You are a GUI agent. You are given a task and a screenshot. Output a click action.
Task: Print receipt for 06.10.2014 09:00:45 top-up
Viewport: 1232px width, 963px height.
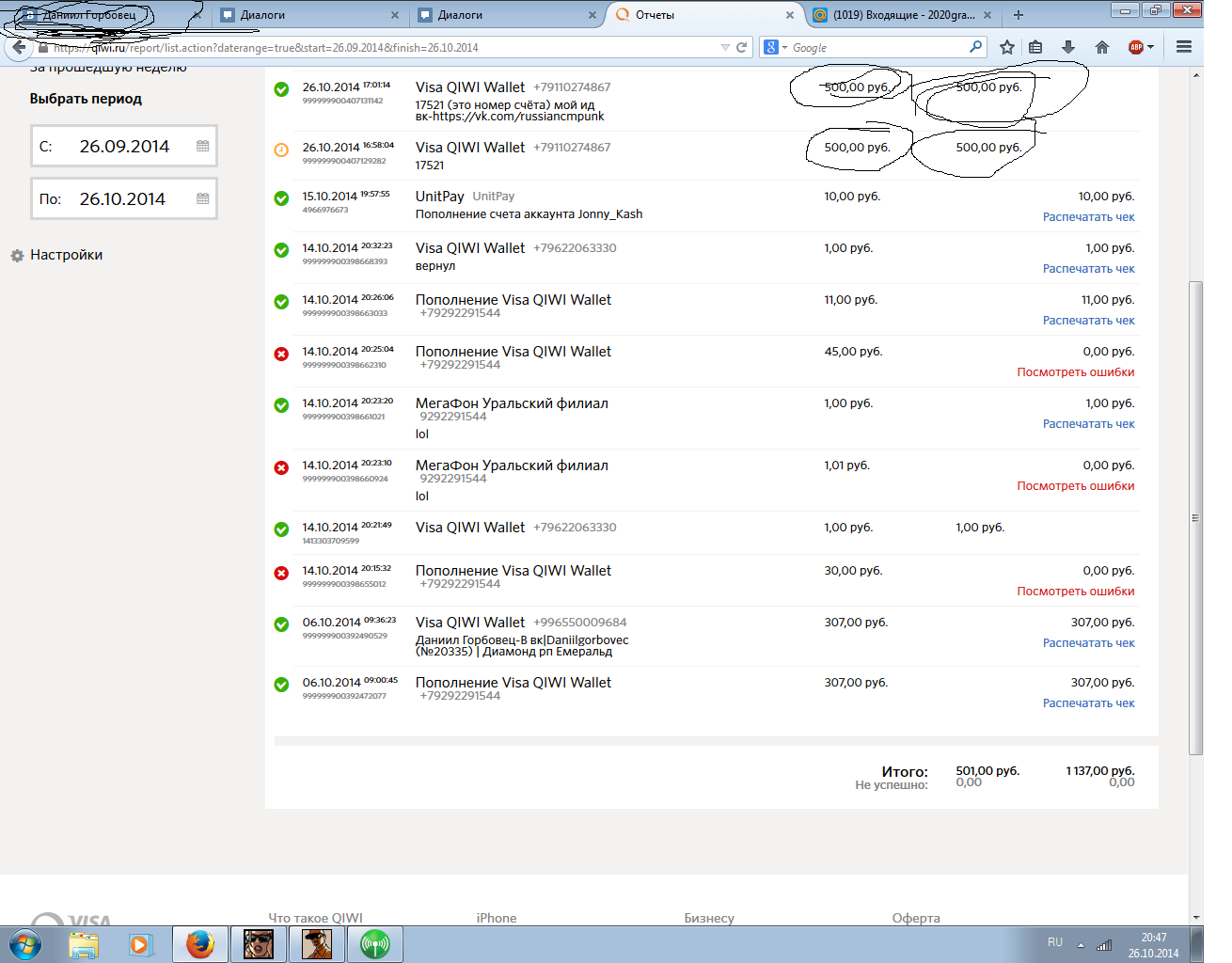[x=1088, y=703]
